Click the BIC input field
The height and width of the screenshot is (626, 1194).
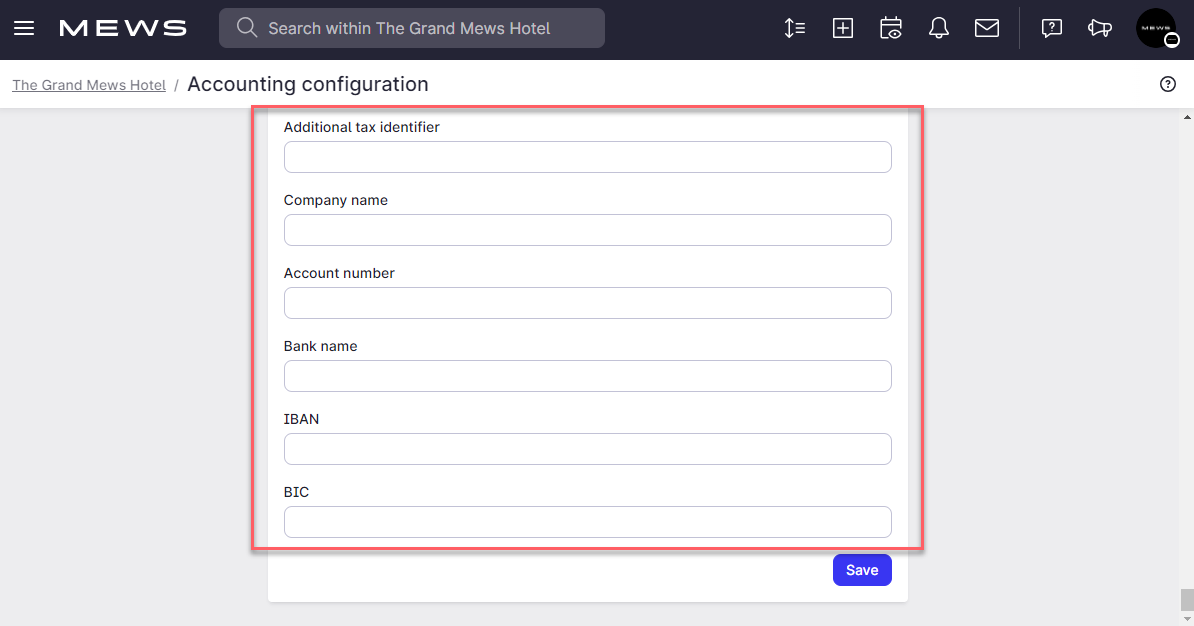587,521
